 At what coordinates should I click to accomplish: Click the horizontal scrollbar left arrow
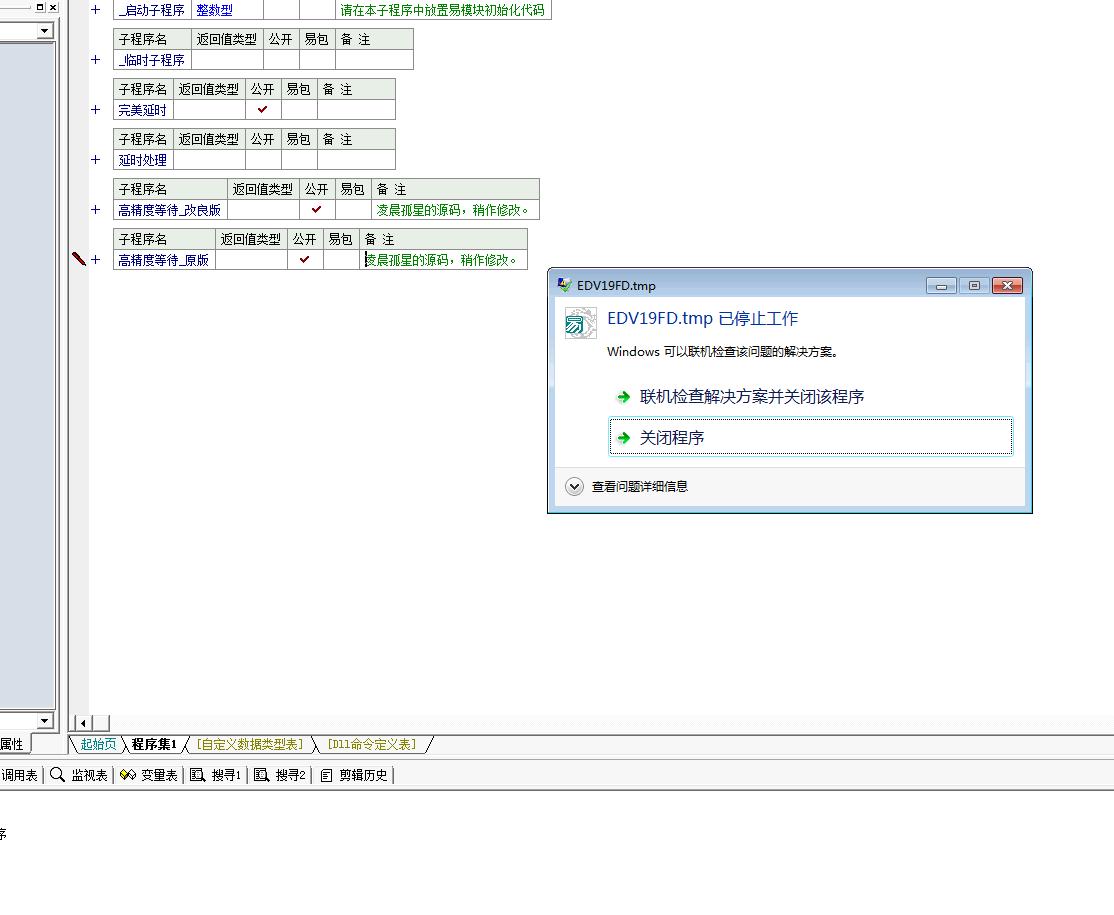pos(84,723)
